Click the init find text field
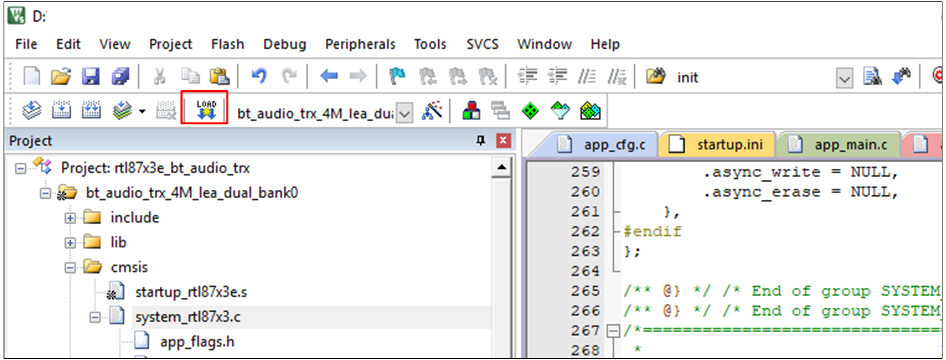This screenshot has height=360, width=946. click(755, 77)
